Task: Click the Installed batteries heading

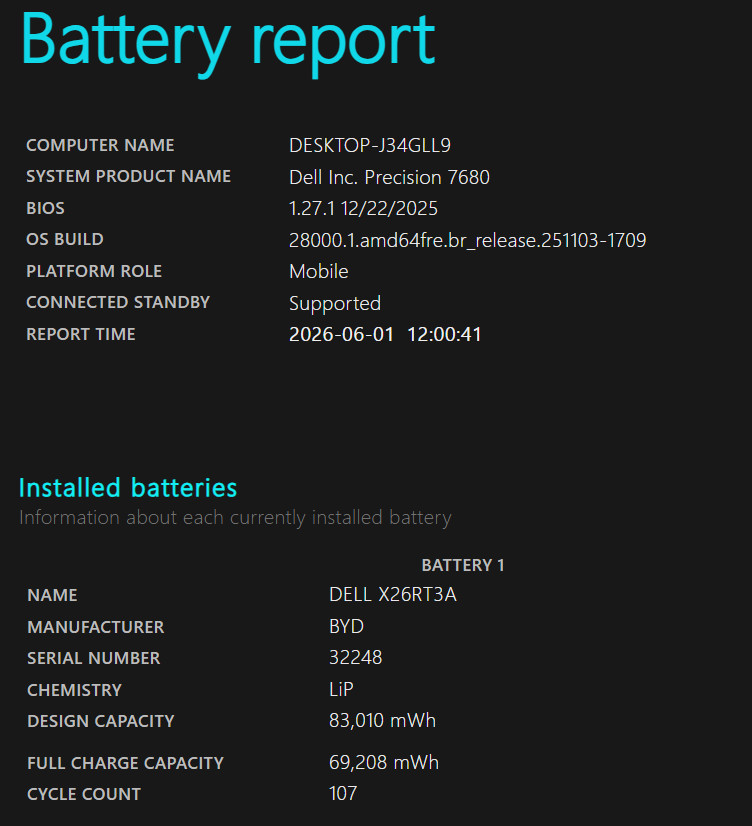Action: (128, 488)
